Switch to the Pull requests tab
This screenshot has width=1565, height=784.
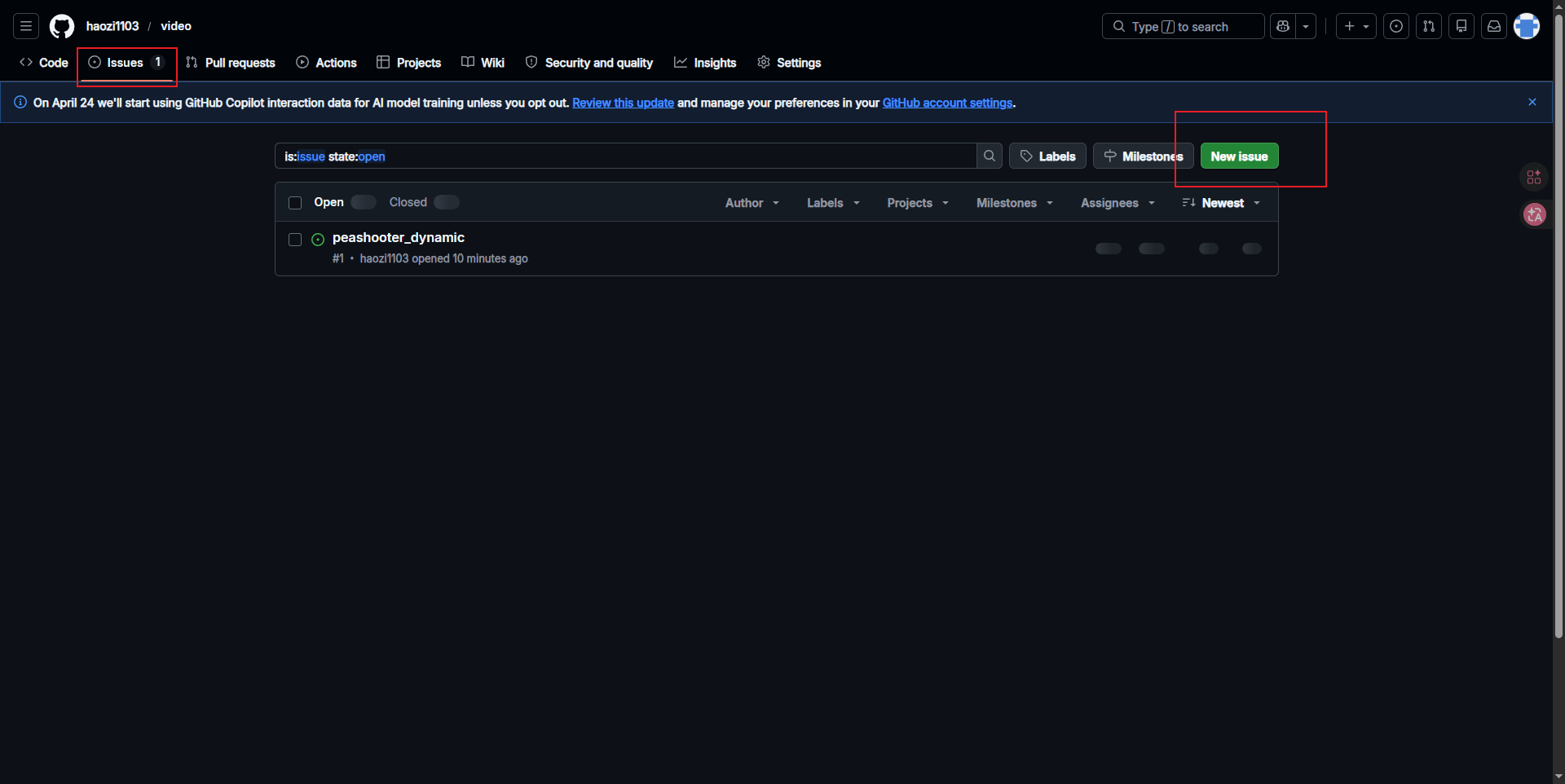click(231, 63)
